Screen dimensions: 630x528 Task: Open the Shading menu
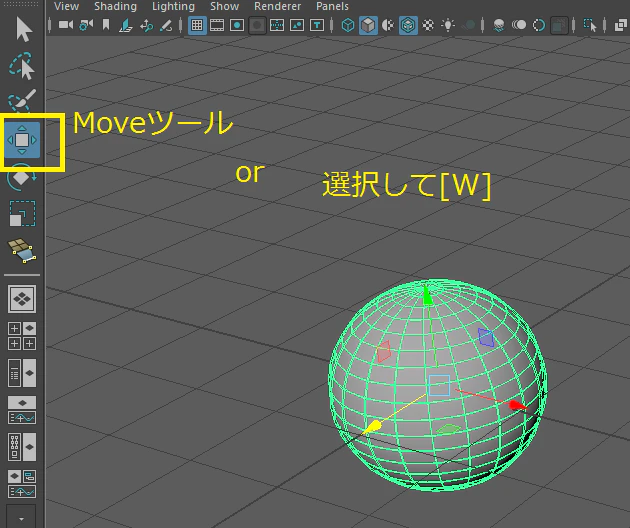pyautogui.click(x=115, y=6)
